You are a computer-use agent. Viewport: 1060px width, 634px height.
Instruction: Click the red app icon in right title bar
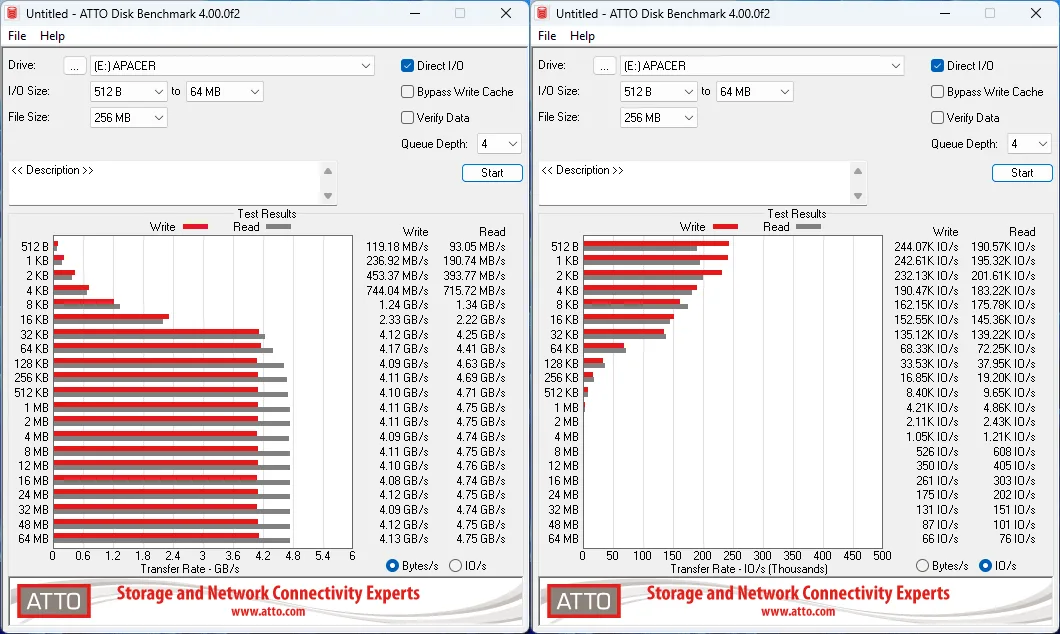(x=542, y=13)
